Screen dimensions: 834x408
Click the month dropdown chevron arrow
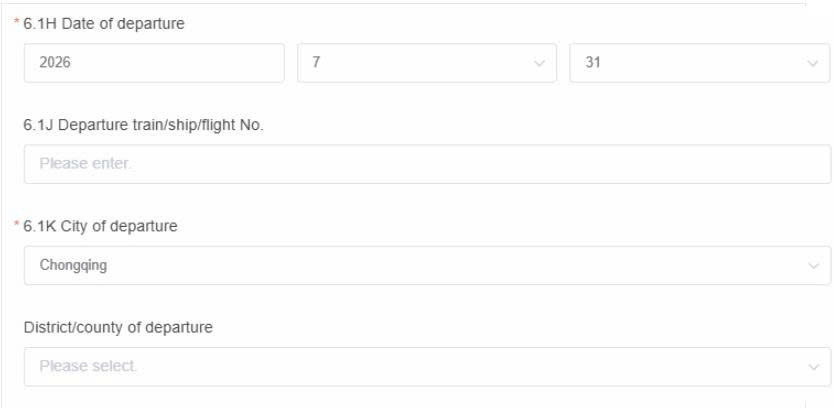pos(539,63)
